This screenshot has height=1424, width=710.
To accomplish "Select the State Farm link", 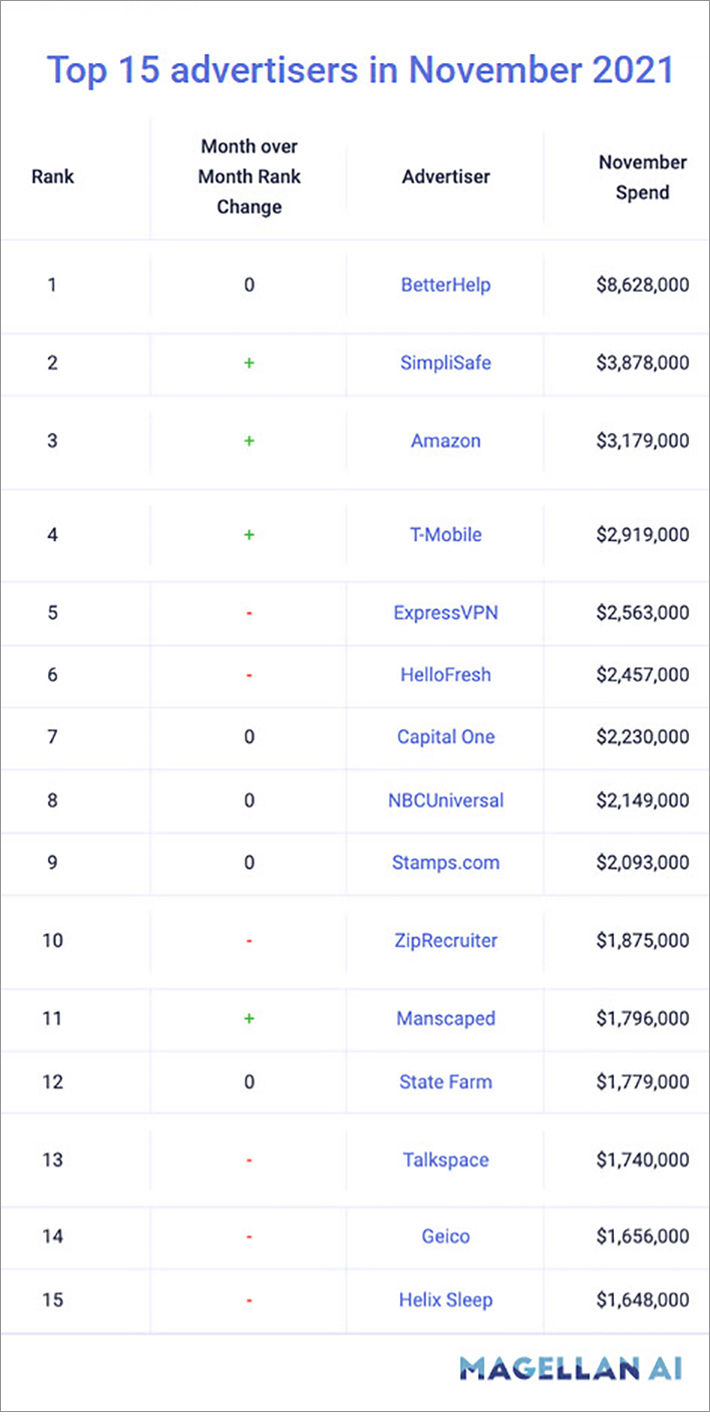I will click(446, 1082).
